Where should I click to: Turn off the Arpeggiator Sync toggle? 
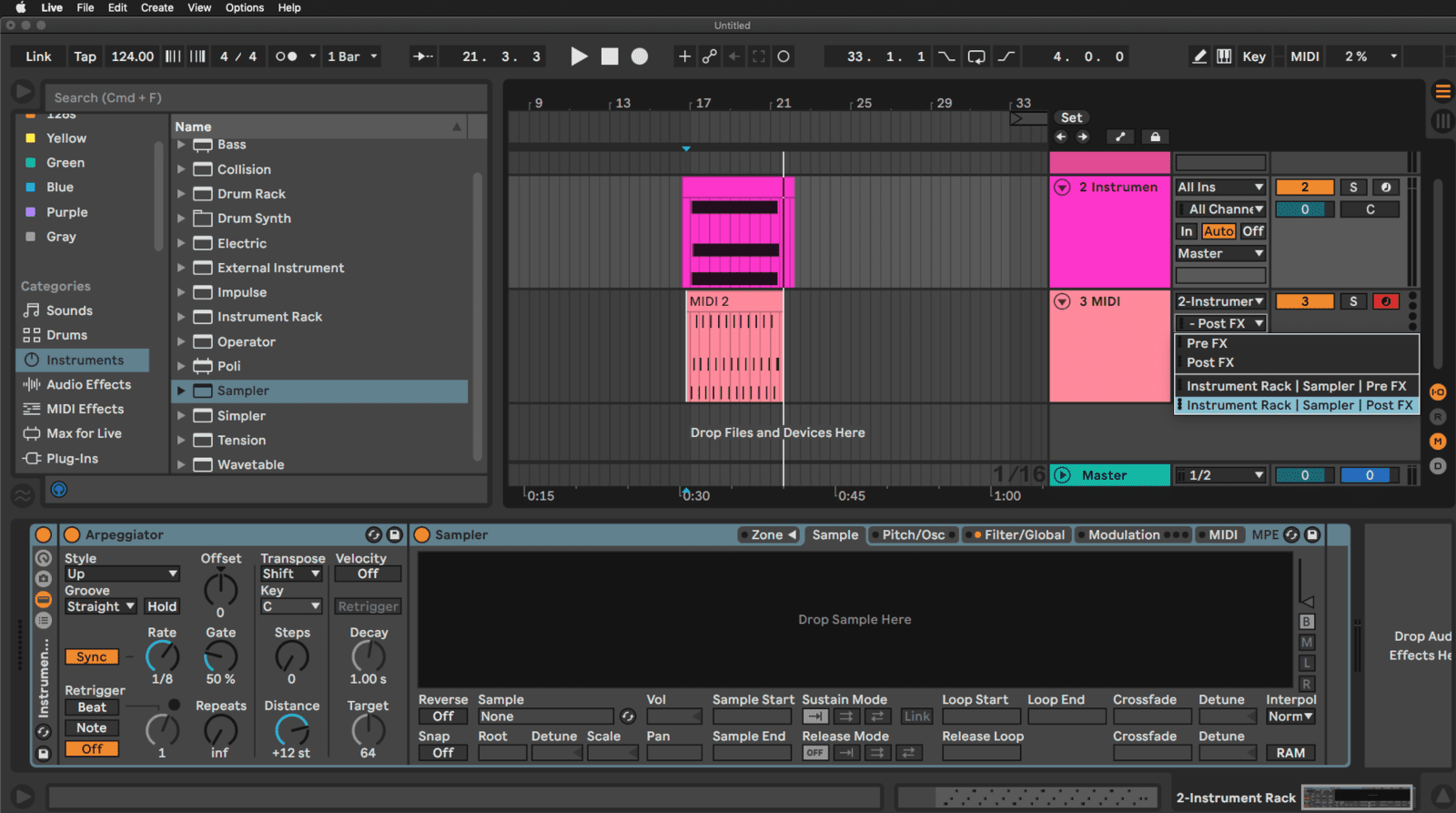pyautogui.click(x=91, y=656)
